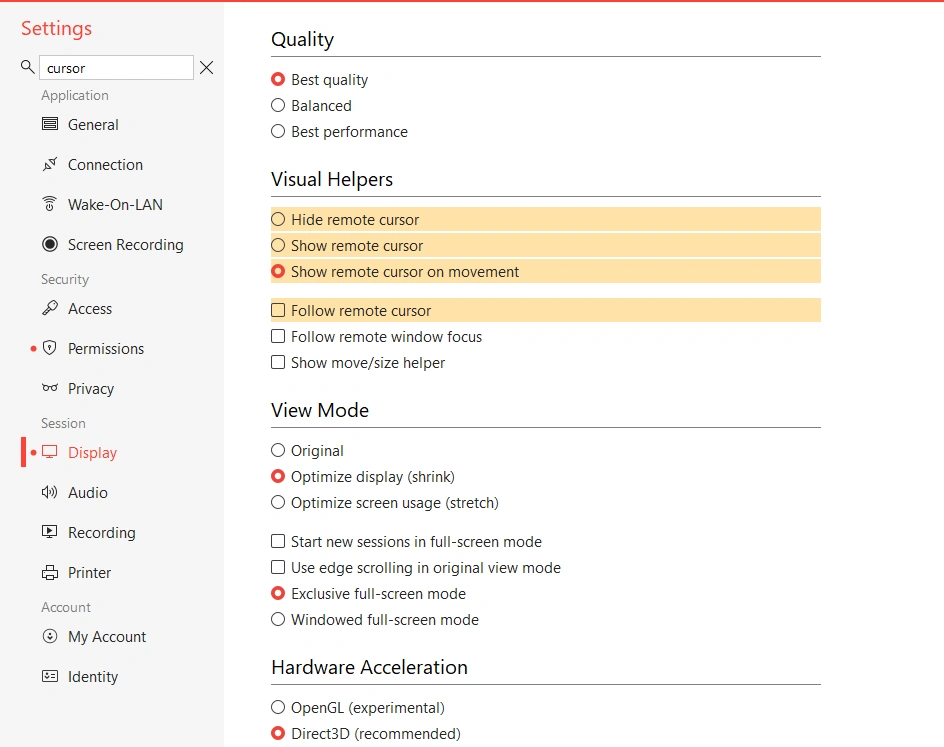Image resolution: width=944 pixels, height=747 pixels.
Task: Open Access settings via the key icon
Action: click(50, 309)
